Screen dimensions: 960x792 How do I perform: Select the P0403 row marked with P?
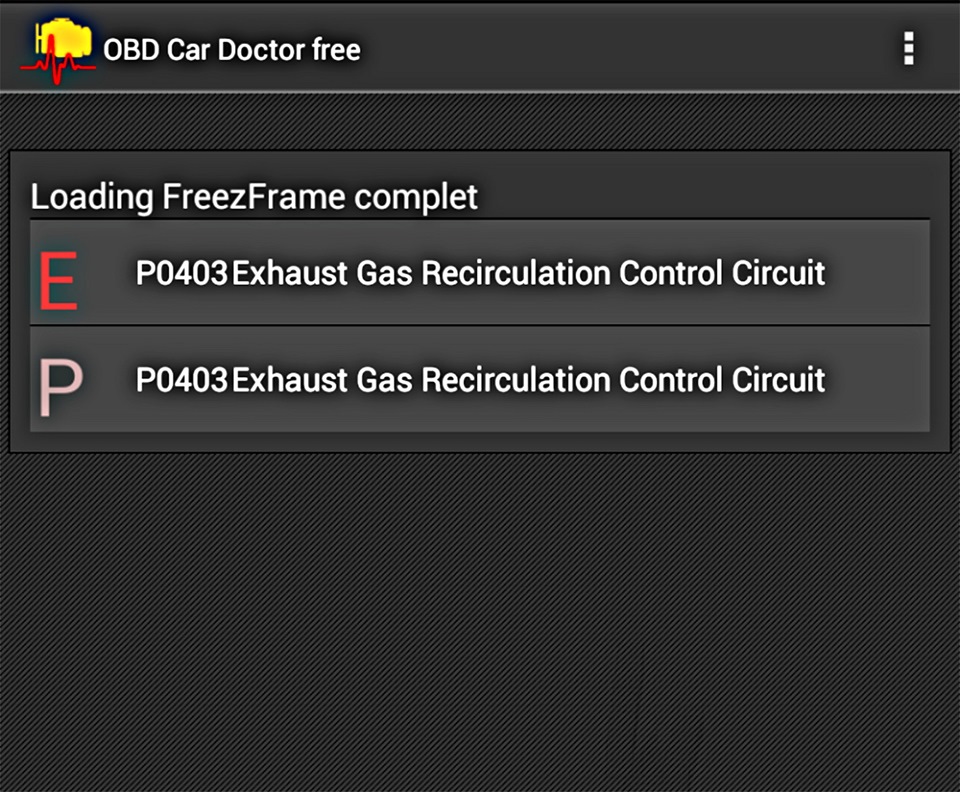(480, 379)
